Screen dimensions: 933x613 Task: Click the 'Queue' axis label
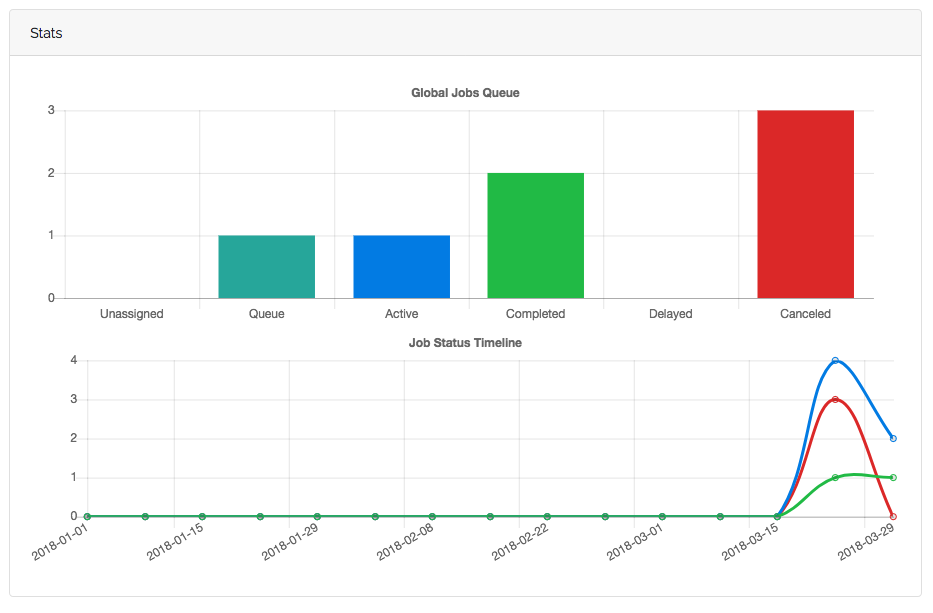tap(267, 314)
